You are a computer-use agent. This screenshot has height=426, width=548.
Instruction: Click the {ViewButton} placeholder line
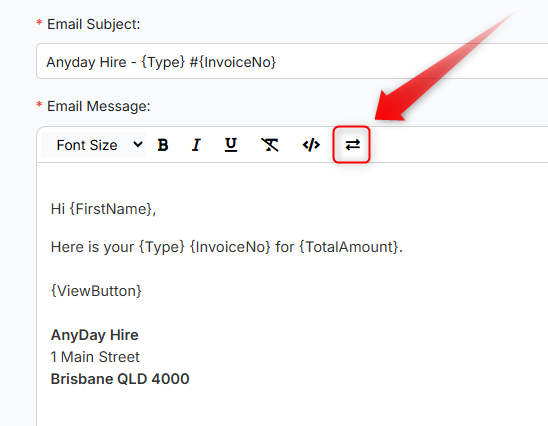click(96, 291)
